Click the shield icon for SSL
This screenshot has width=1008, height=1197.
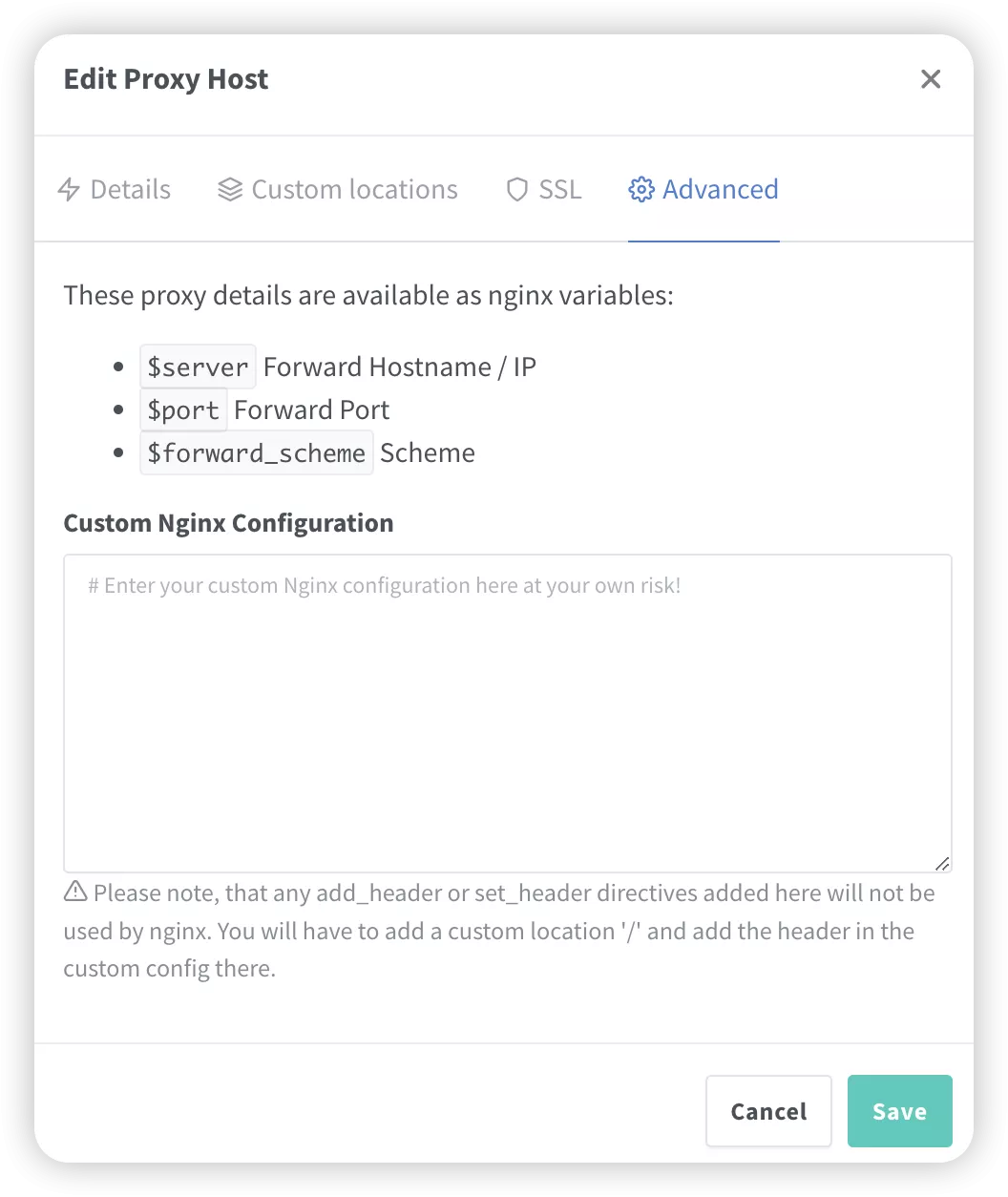[x=516, y=190]
